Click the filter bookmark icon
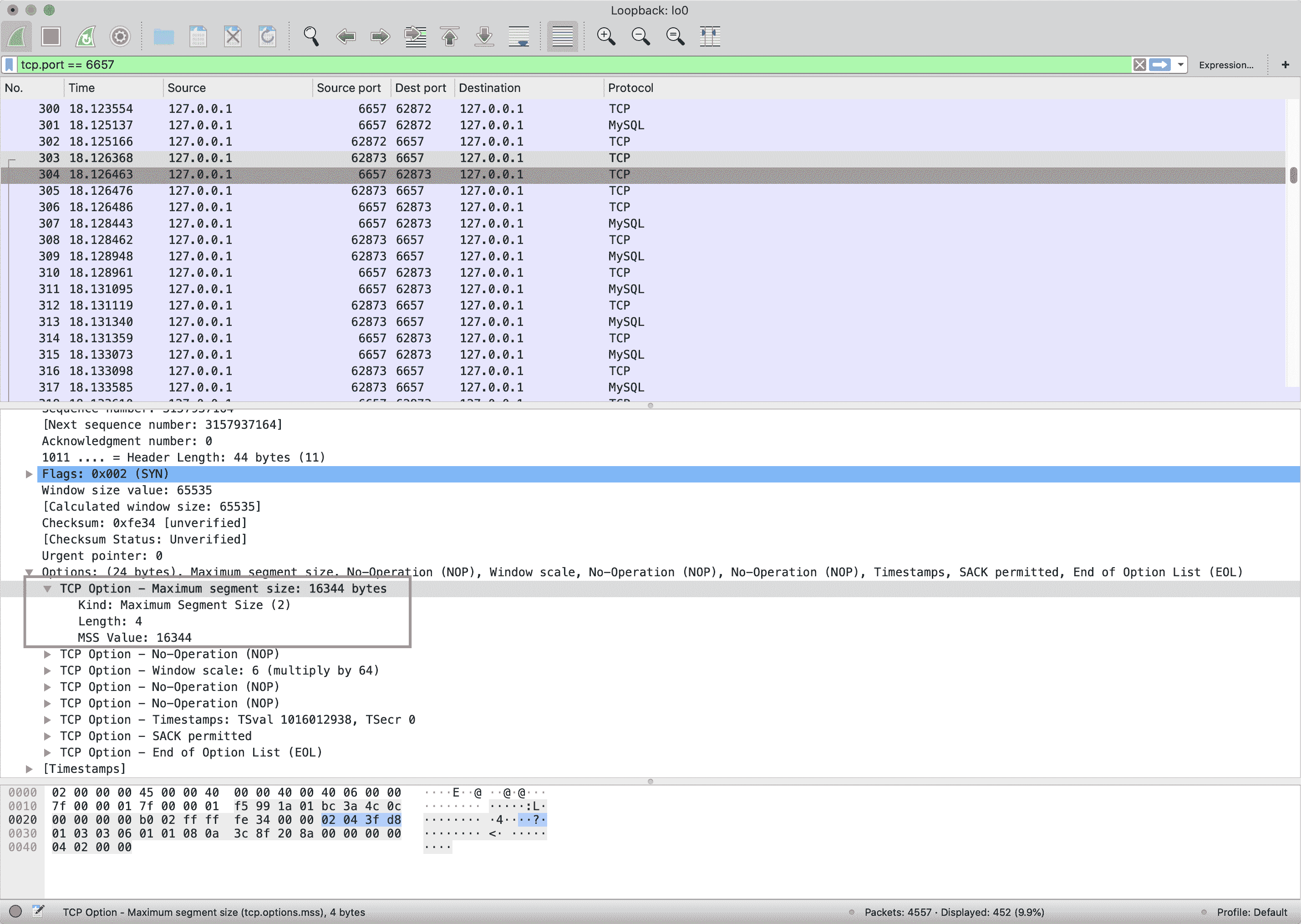This screenshot has width=1301, height=924. coord(9,65)
